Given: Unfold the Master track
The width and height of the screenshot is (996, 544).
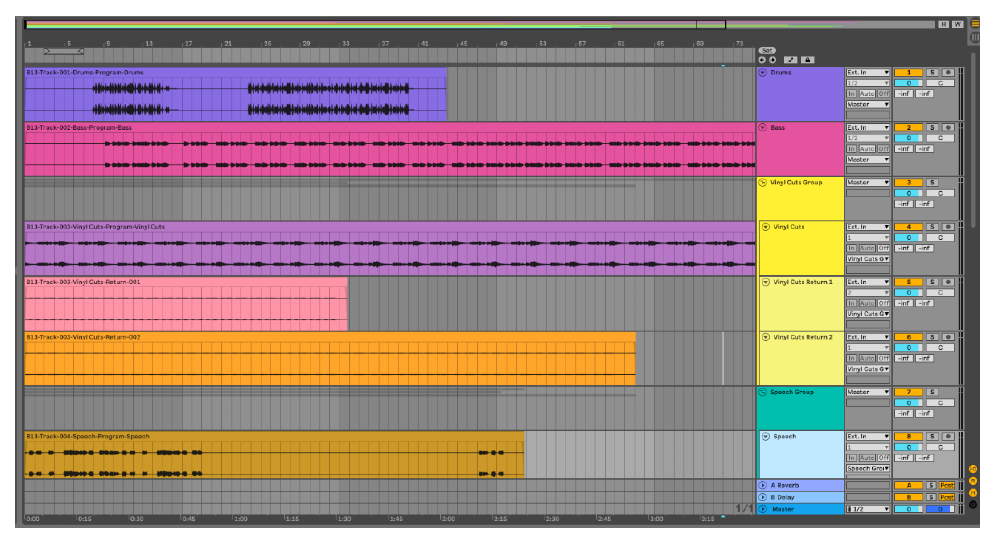Looking at the screenshot, I should click(762, 509).
